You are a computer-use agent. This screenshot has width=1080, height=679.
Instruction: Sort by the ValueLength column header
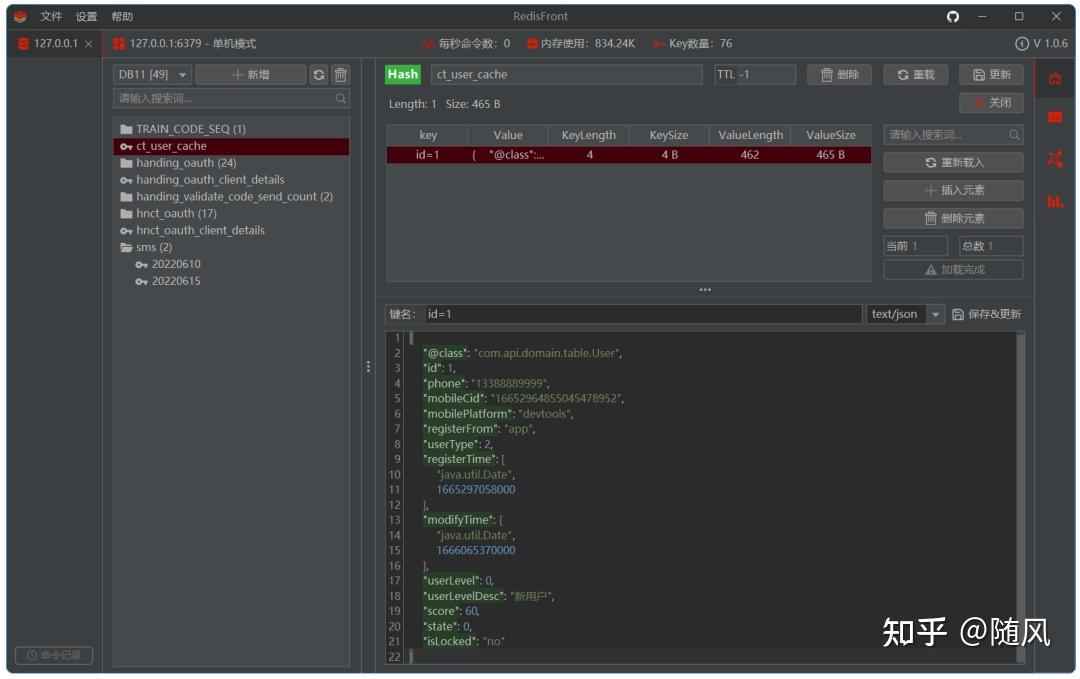[750, 135]
